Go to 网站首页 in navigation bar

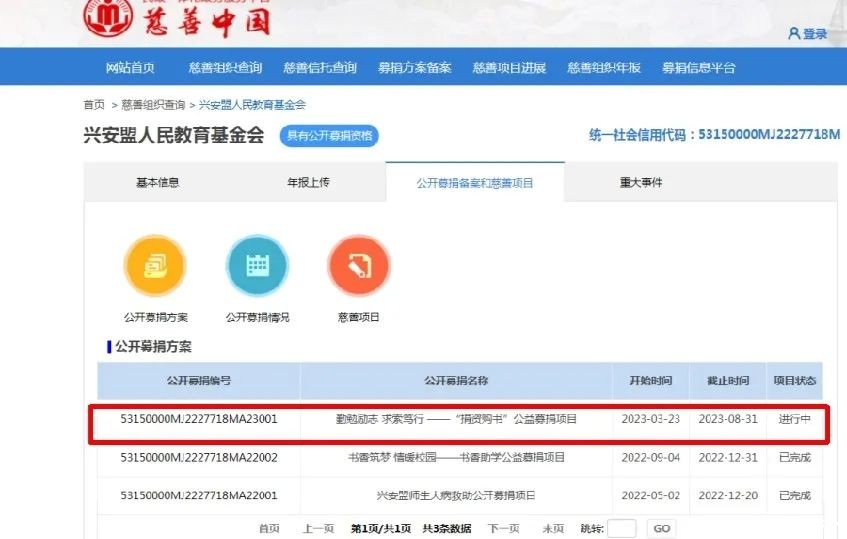click(x=130, y=68)
